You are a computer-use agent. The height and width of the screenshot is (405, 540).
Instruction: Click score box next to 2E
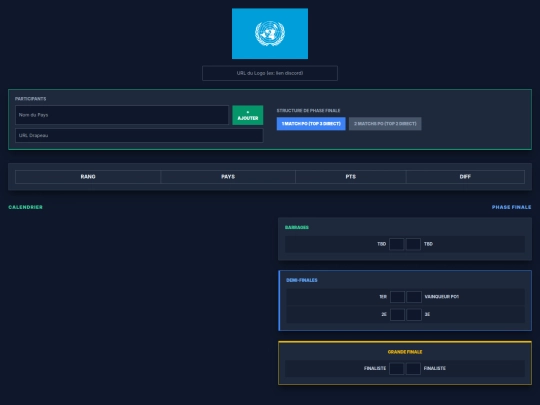click(x=397, y=314)
